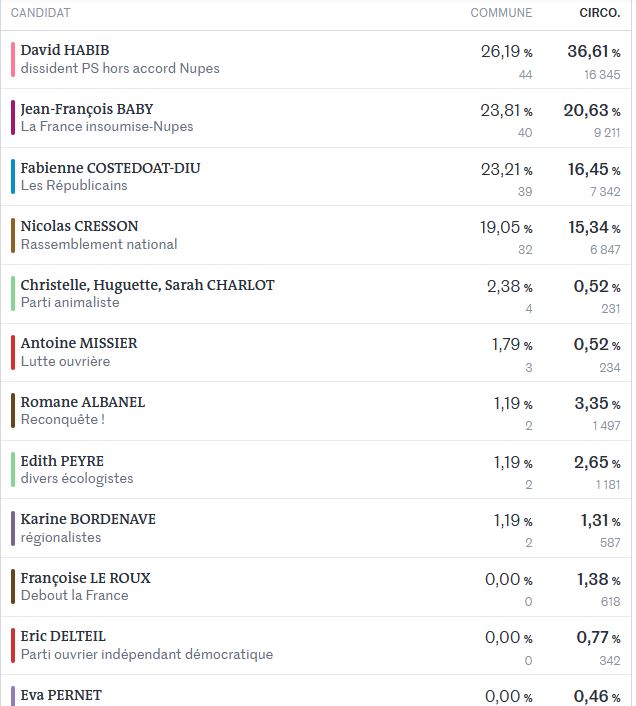
Task: Click the purple color bar beside Jean-François BABY
Action: point(13,118)
